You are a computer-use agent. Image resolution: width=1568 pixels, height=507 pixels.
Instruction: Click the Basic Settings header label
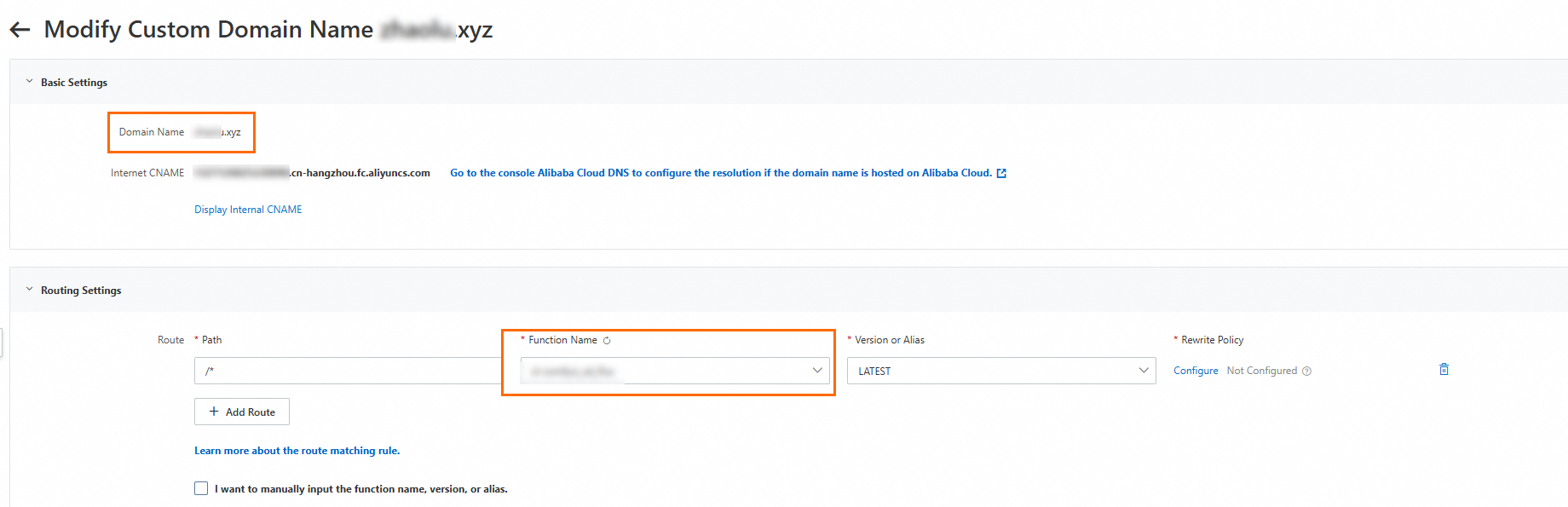point(74,83)
